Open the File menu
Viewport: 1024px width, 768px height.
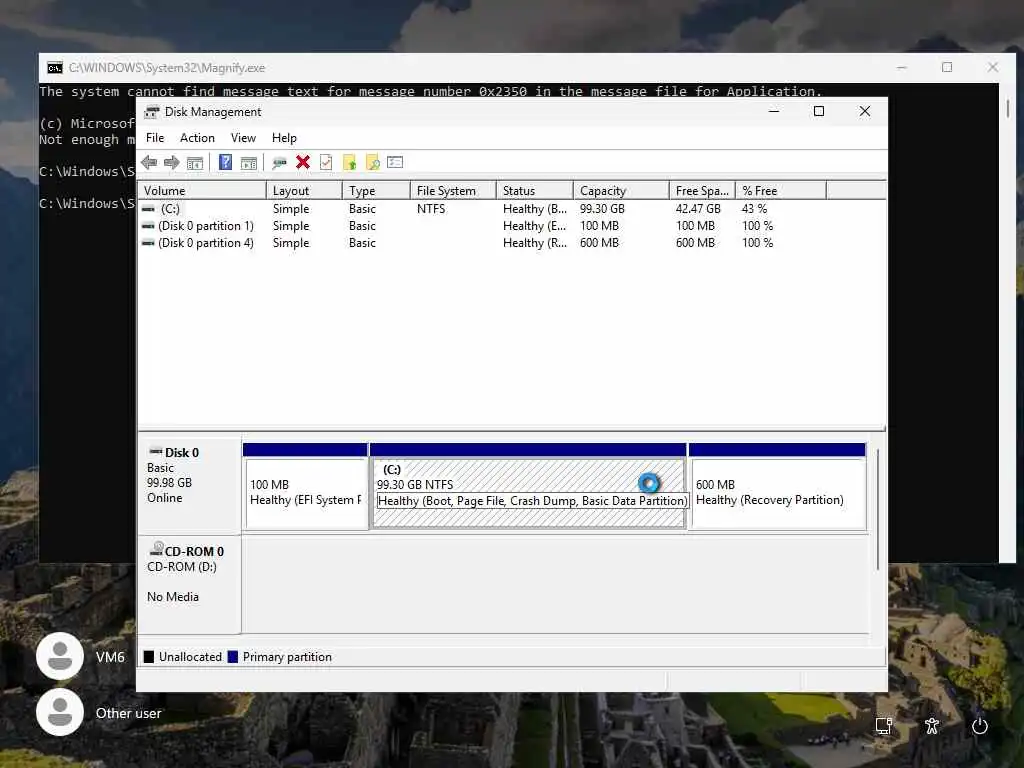click(155, 138)
